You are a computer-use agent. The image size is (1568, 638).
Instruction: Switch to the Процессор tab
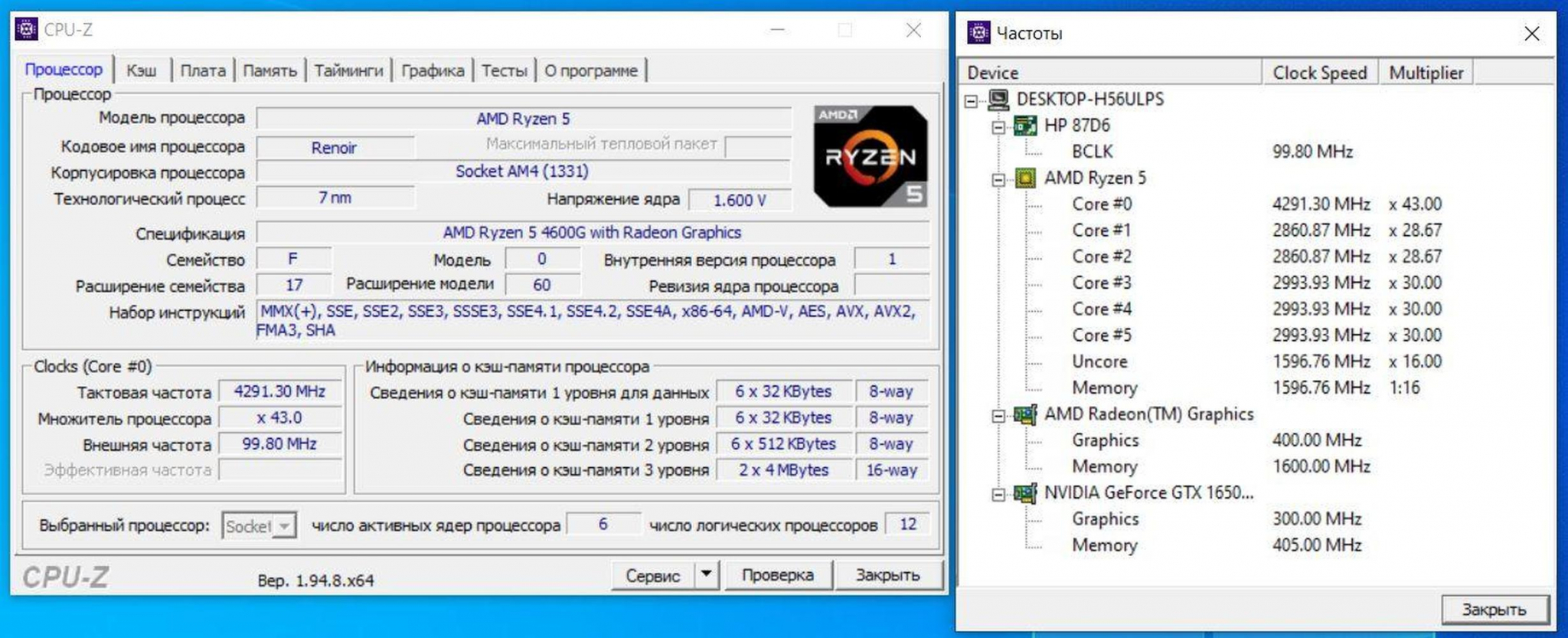coord(64,70)
